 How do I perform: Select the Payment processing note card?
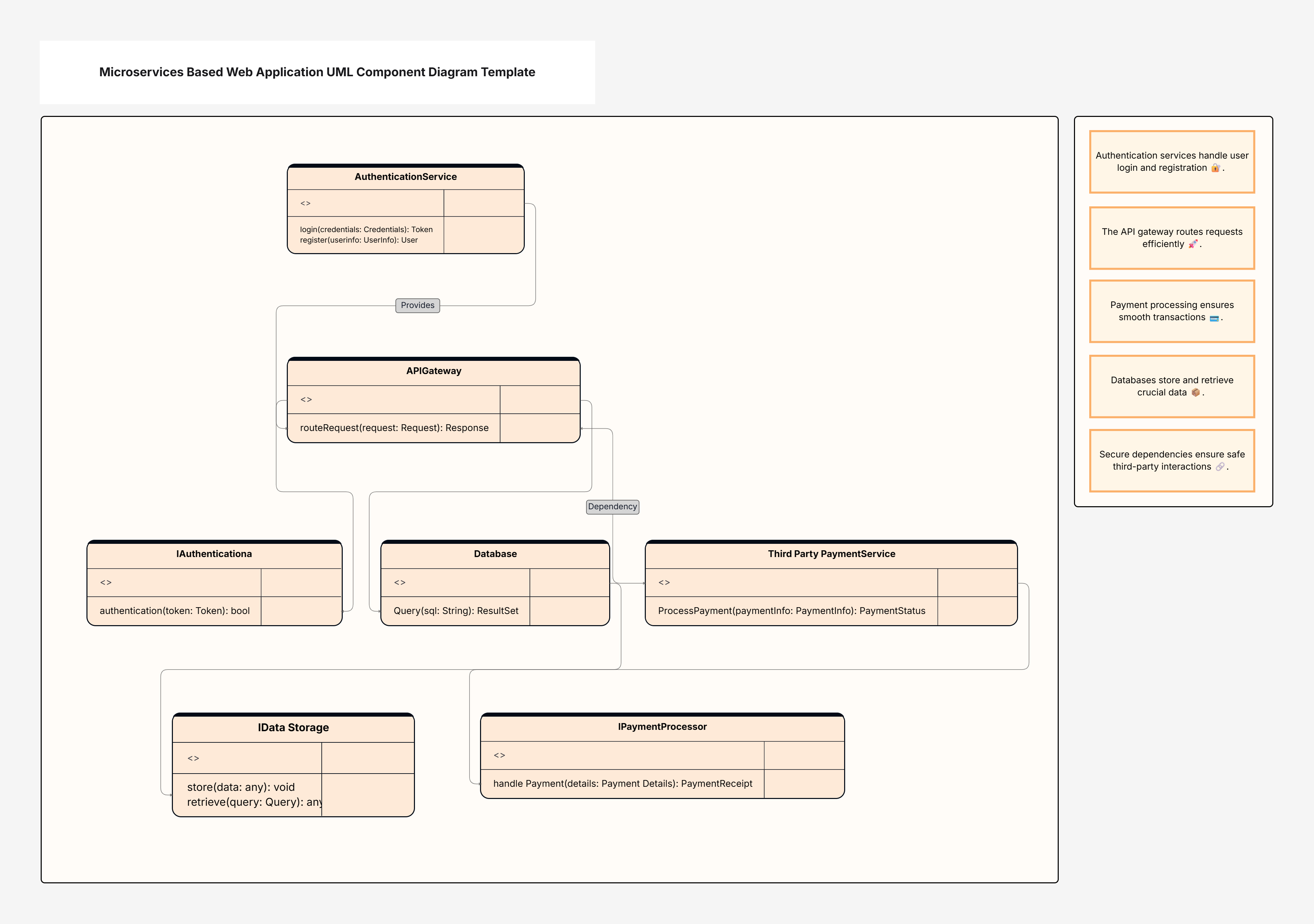pyautogui.click(x=1172, y=311)
